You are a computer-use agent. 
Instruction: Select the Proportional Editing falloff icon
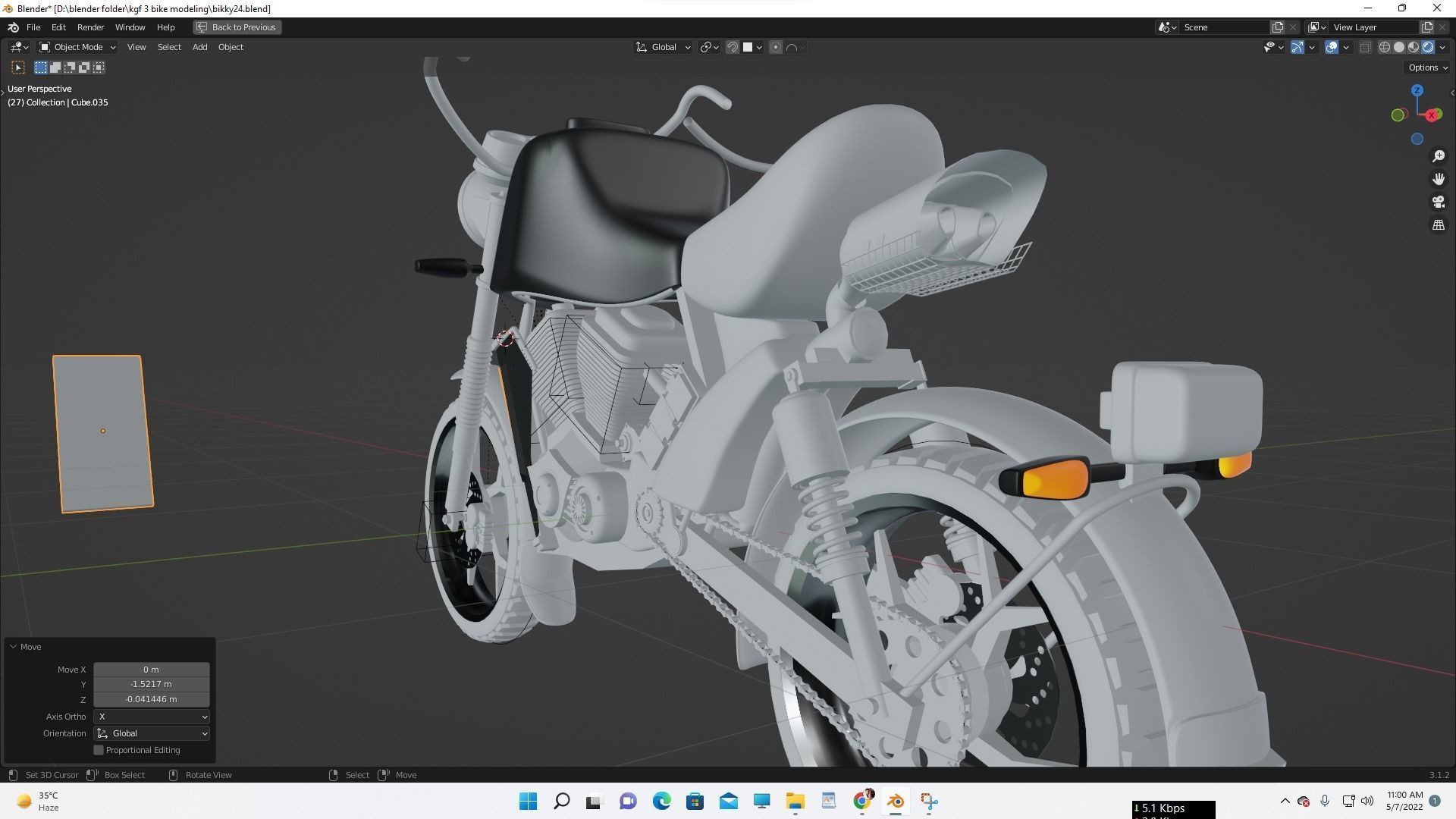792,47
